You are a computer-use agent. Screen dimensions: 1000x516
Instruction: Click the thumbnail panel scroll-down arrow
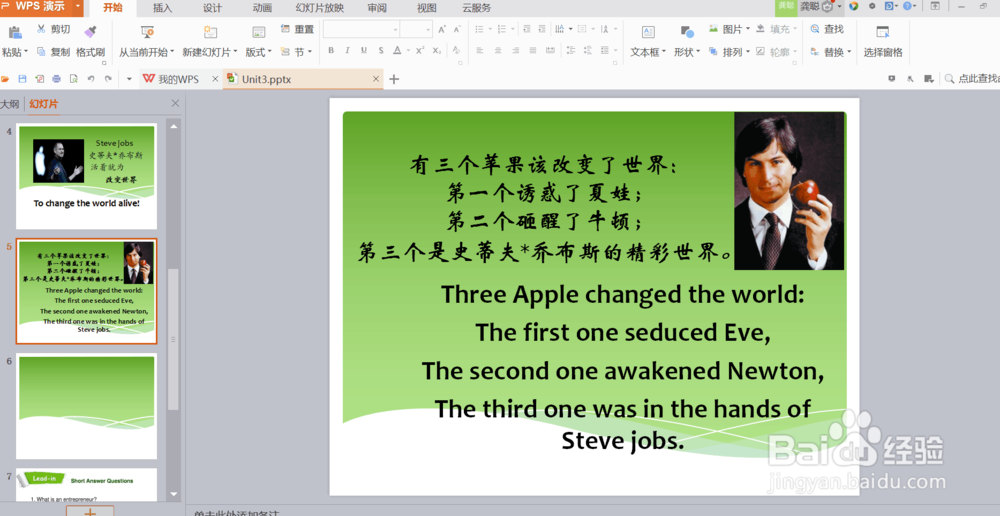coord(173,494)
